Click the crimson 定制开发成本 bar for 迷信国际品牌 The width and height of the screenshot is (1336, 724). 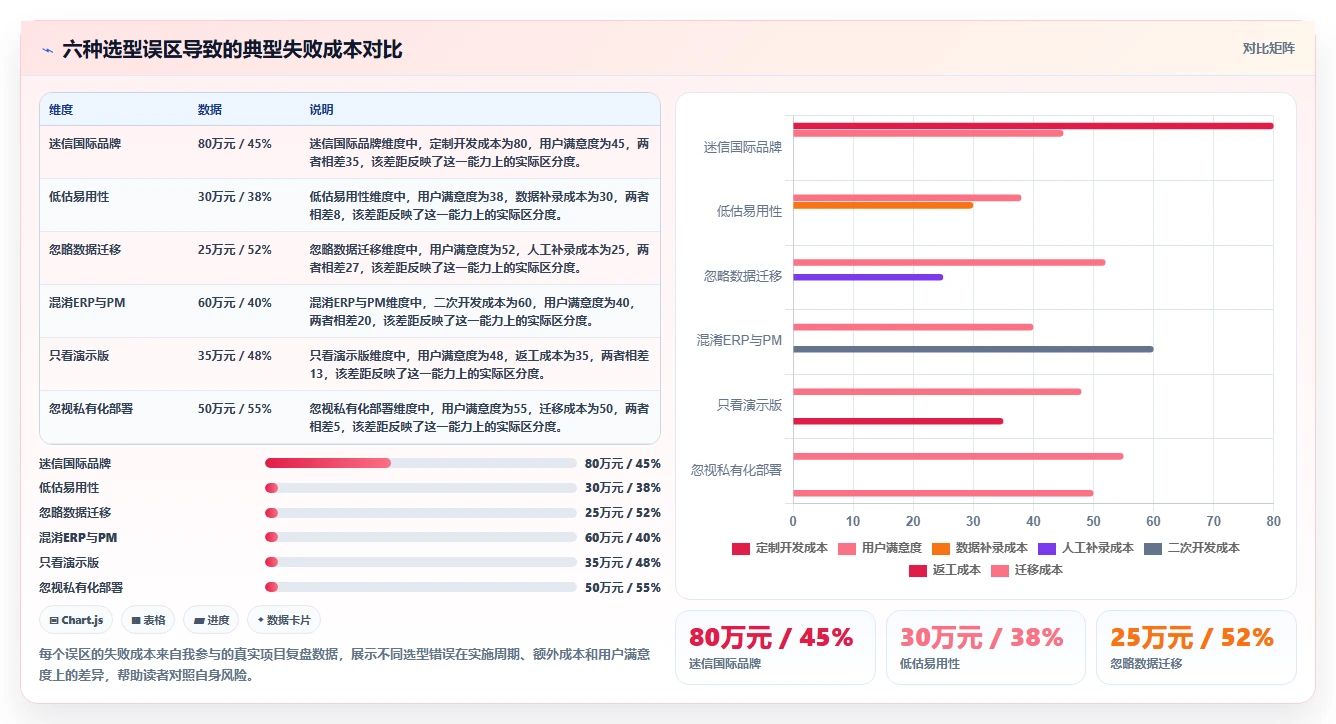[1033, 126]
